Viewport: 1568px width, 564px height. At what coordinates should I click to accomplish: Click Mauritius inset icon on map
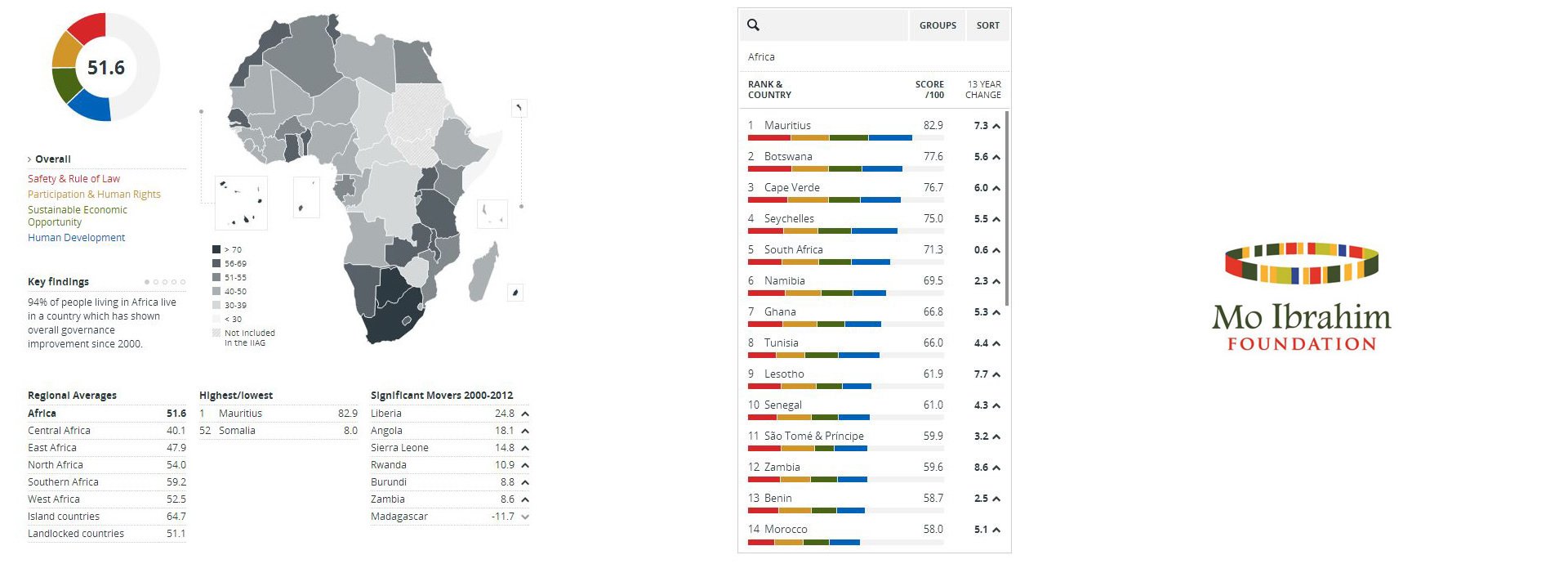point(515,293)
